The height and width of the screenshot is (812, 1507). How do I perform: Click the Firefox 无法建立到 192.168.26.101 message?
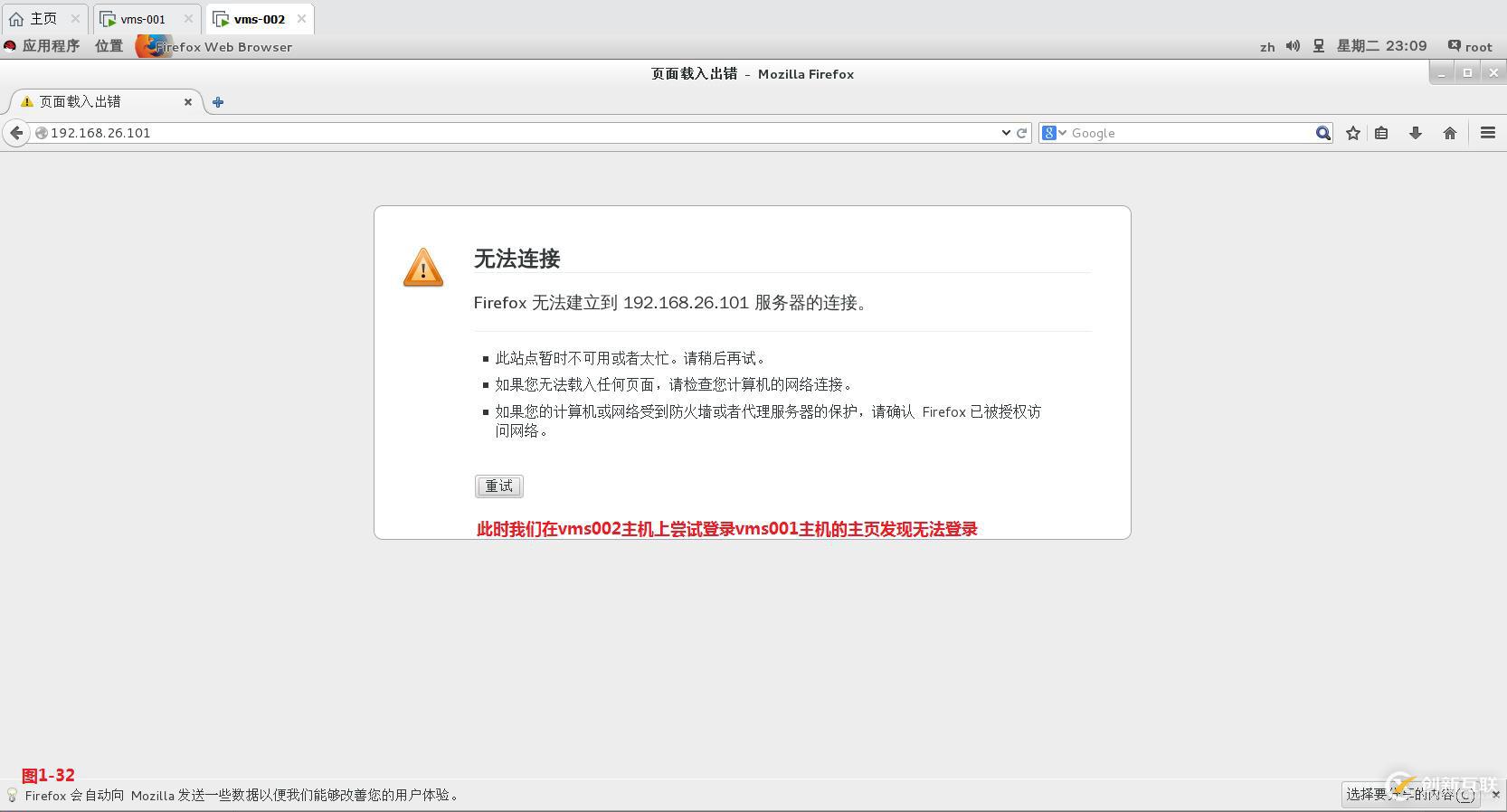pyautogui.click(x=670, y=303)
